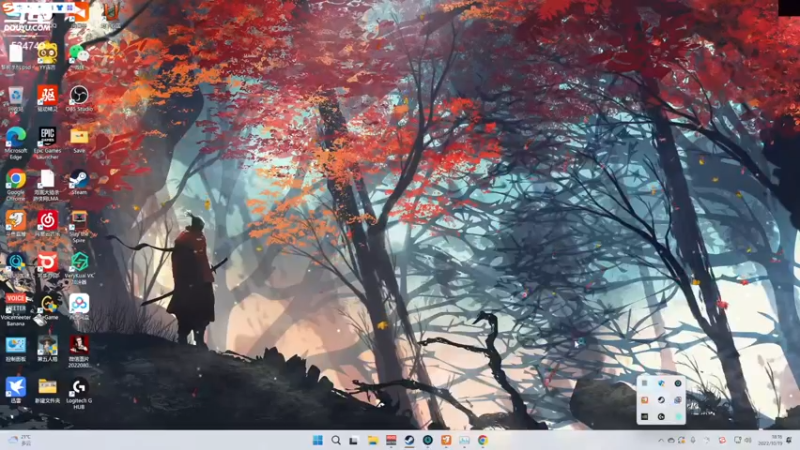Open the volume speaker tray icon
Image resolution: width=800 pixels, height=450 pixels.
pyautogui.click(x=748, y=440)
